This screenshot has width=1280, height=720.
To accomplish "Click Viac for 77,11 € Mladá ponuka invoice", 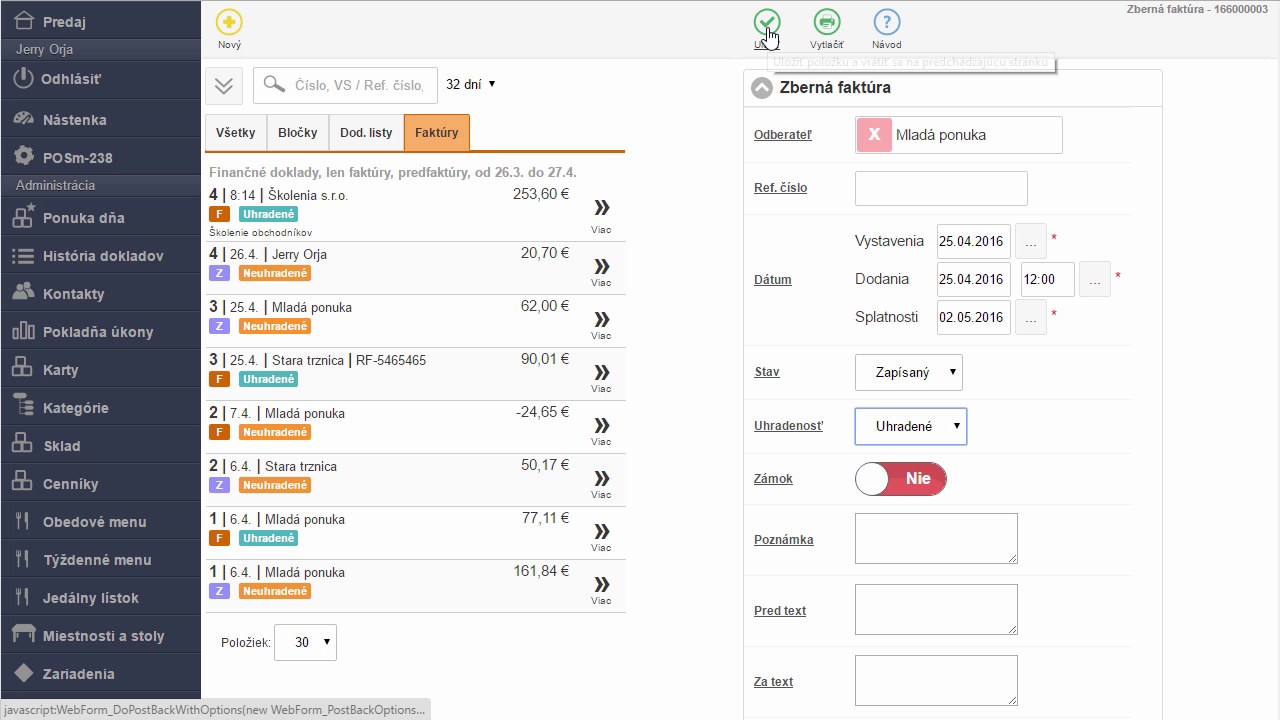I will [x=601, y=537].
